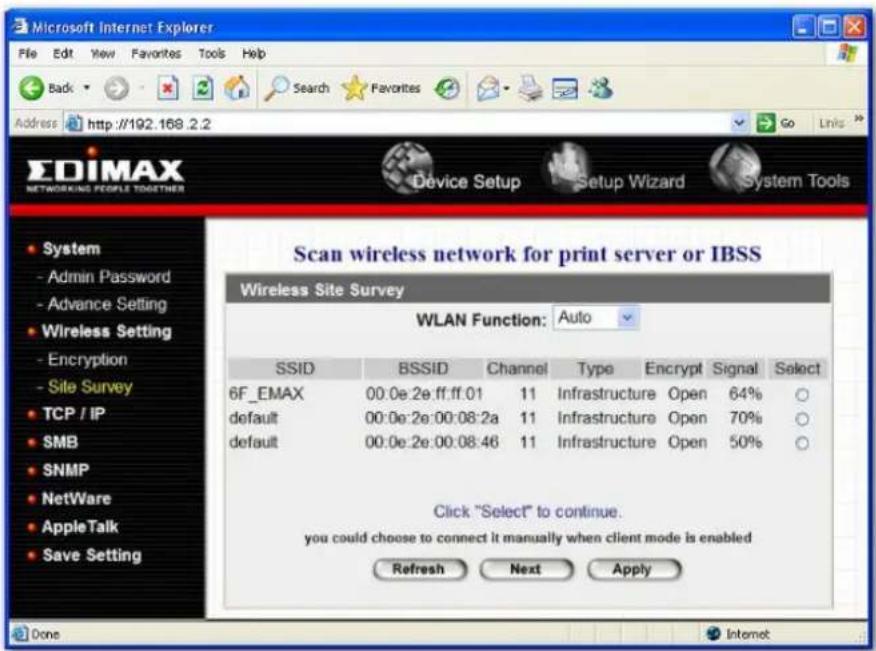
Task: Click the Internet Explorer title bar icon
Action: click(21, 26)
